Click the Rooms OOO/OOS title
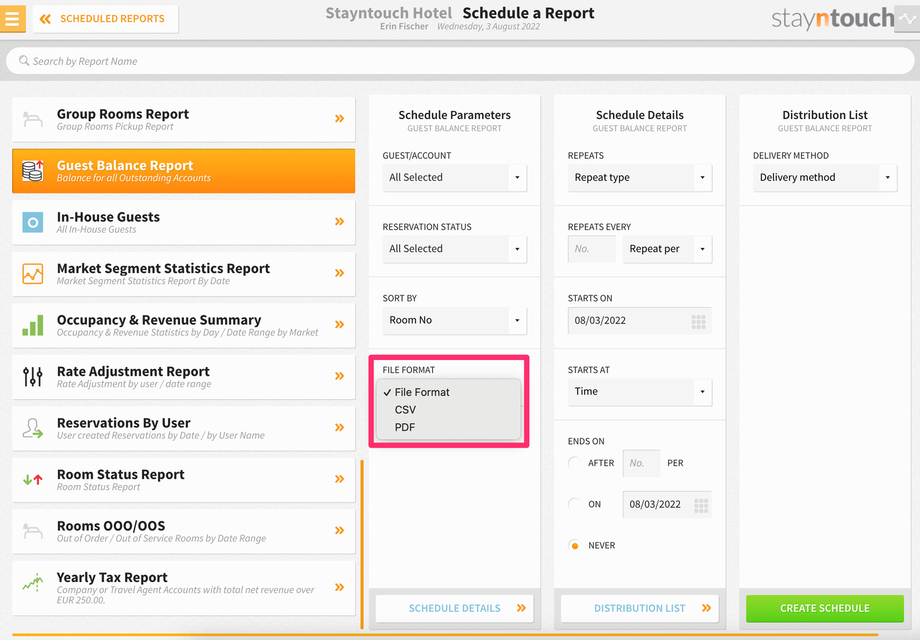 click(x=111, y=526)
